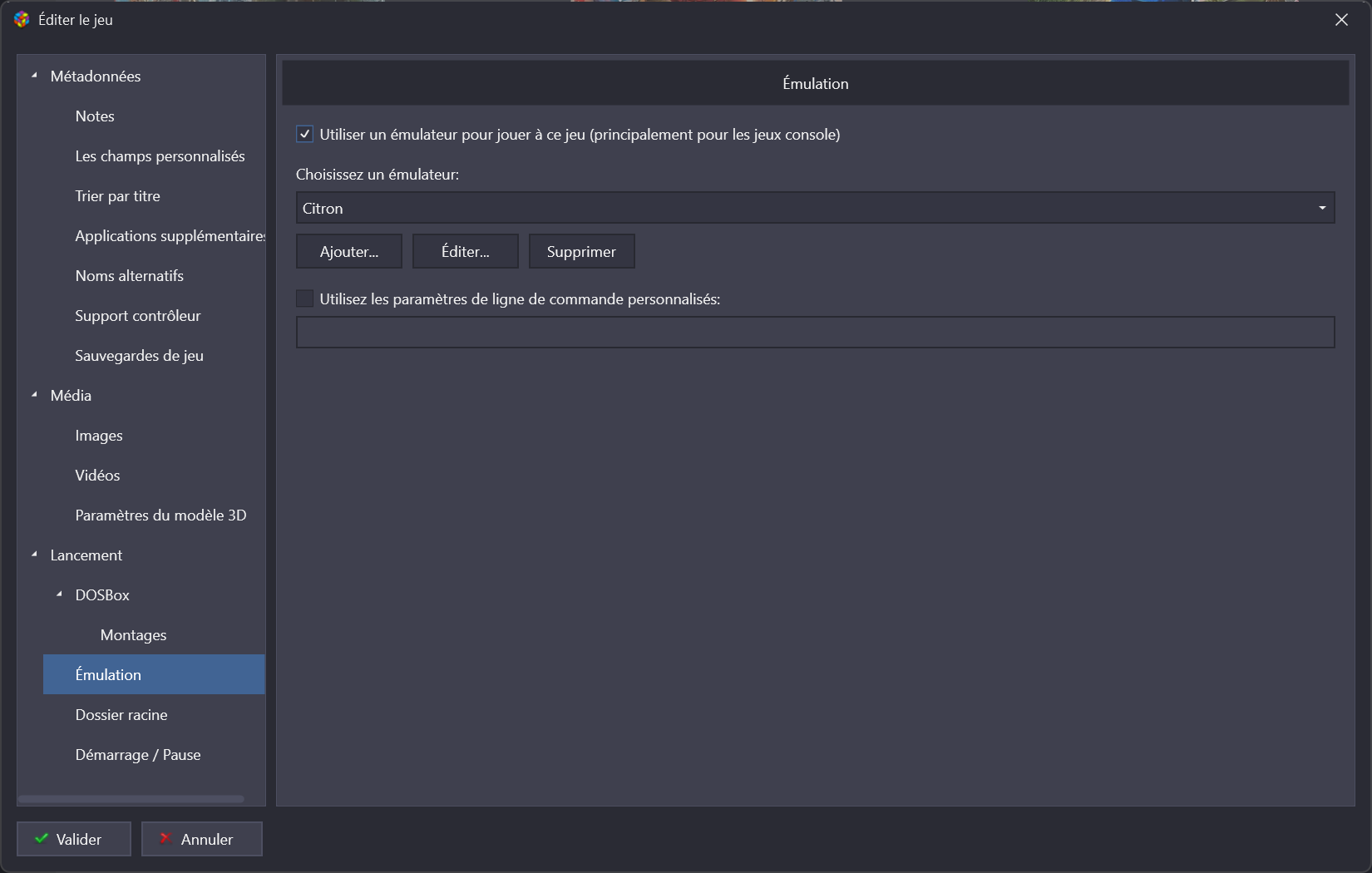Click the Éditer... emulator button
The width and height of the screenshot is (1372, 873).
click(465, 252)
